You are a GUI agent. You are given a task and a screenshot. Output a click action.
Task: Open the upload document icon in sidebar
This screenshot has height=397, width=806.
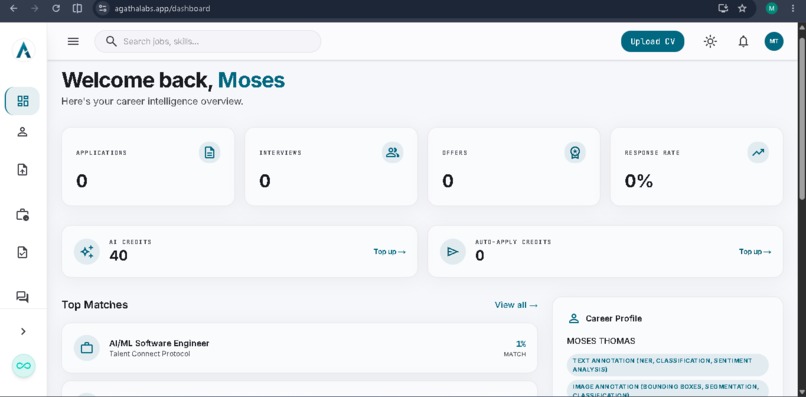pos(22,170)
